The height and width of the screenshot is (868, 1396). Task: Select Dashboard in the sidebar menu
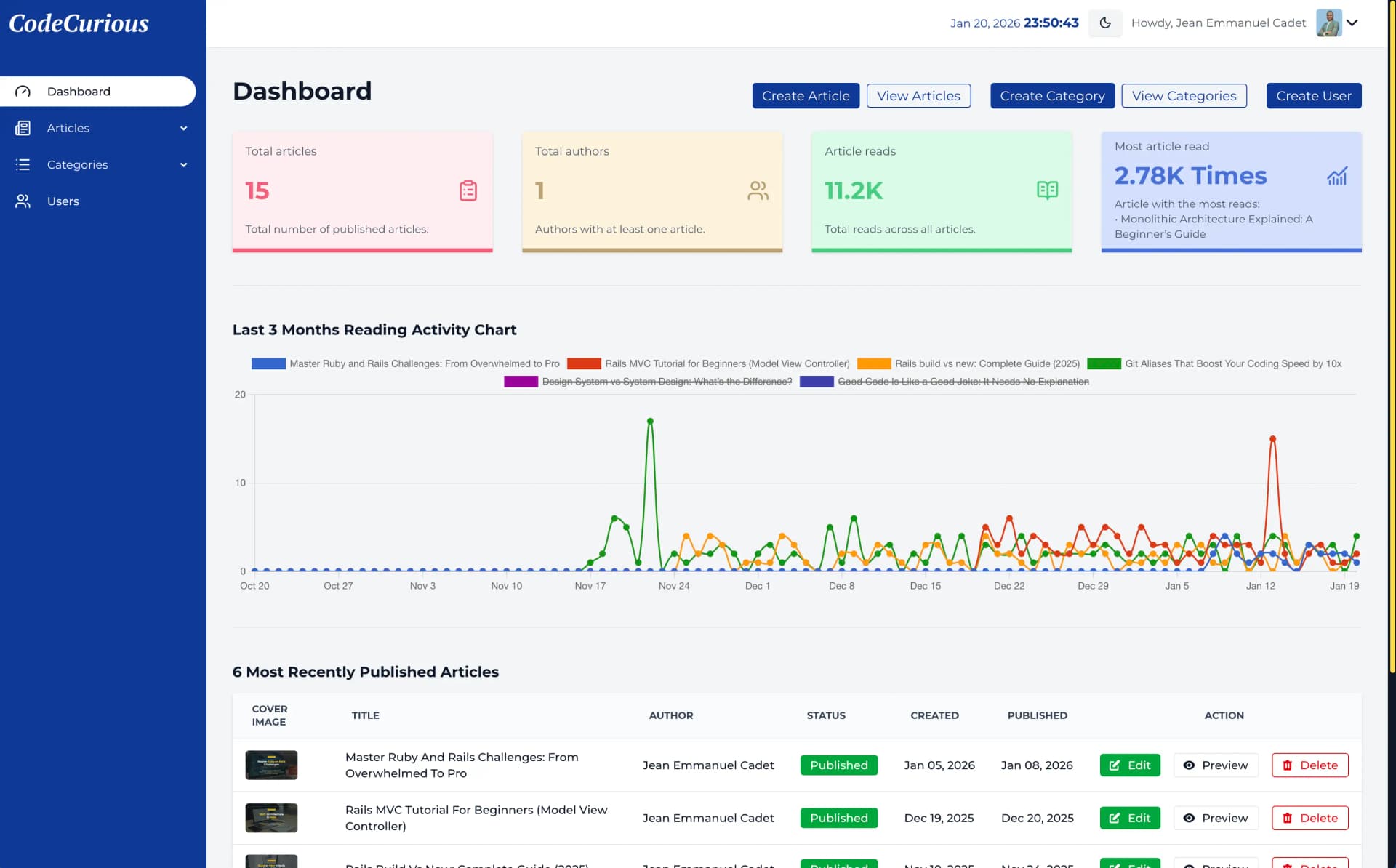click(x=79, y=91)
